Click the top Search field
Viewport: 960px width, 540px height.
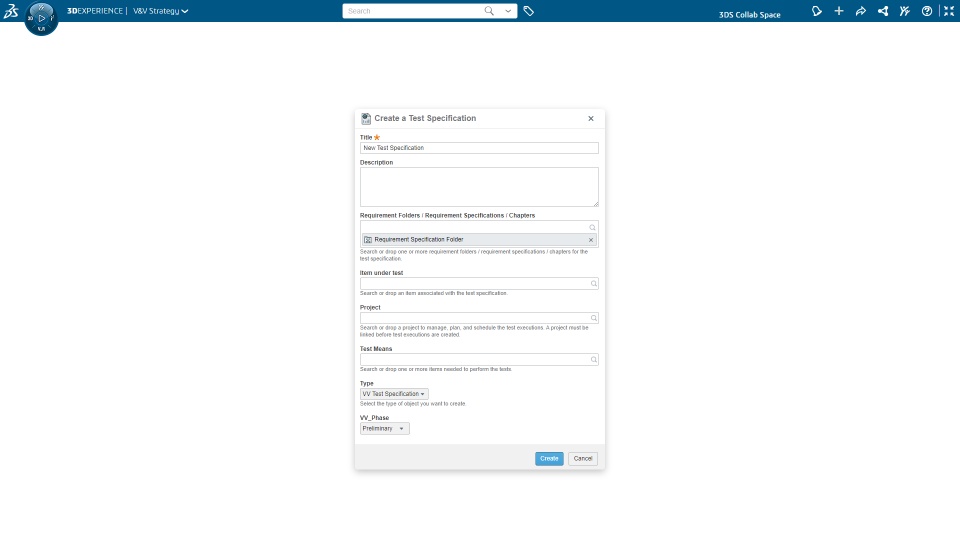413,11
